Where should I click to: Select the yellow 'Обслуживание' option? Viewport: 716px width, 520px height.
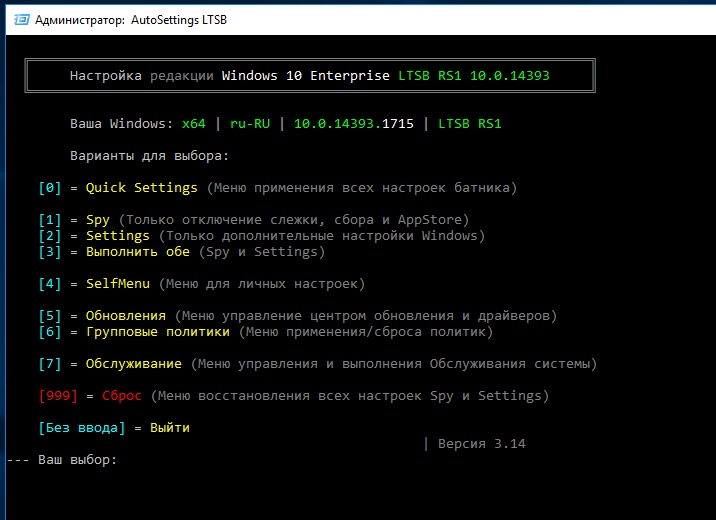coord(133,364)
